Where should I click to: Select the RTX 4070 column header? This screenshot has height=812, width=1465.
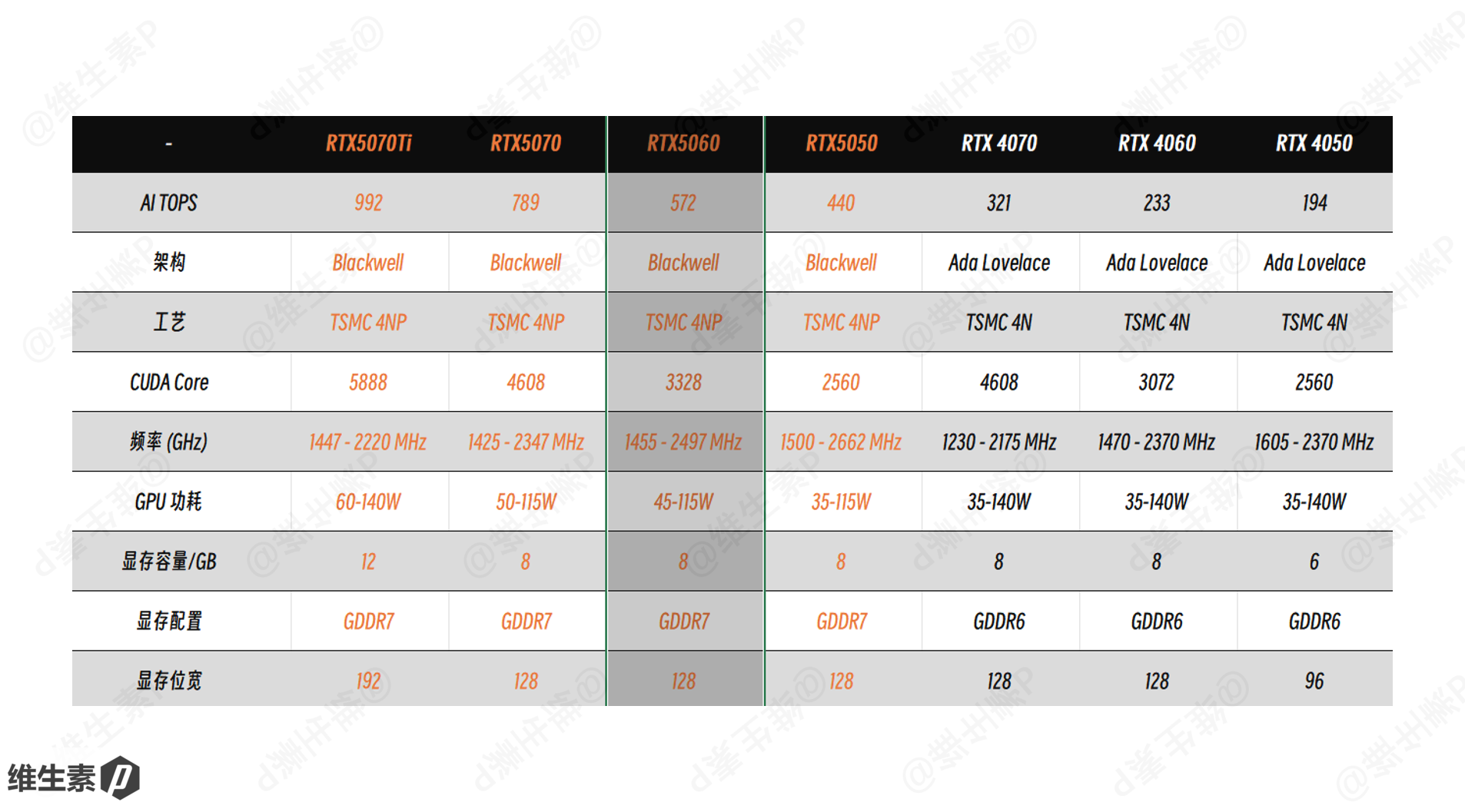pyautogui.click(x=998, y=144)
